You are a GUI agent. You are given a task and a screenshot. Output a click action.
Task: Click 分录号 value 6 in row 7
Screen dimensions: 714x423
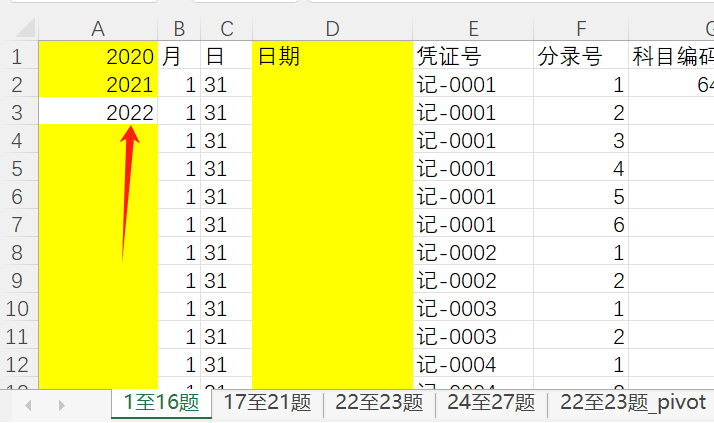click(x=581, y=223)
